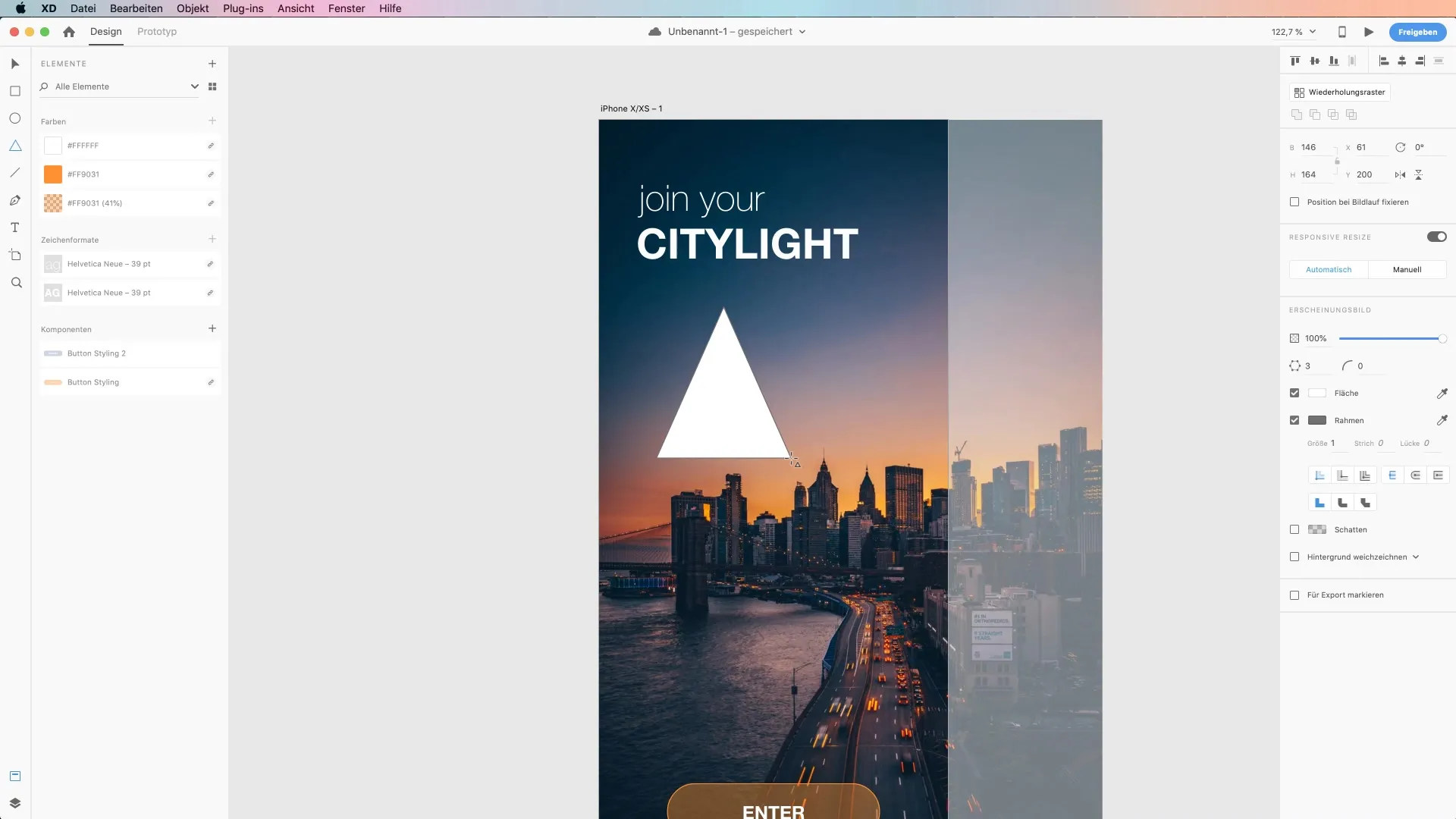Edit the Y position field
This screenshot has width=1456, height=819.
click(x=1371, y=174)
